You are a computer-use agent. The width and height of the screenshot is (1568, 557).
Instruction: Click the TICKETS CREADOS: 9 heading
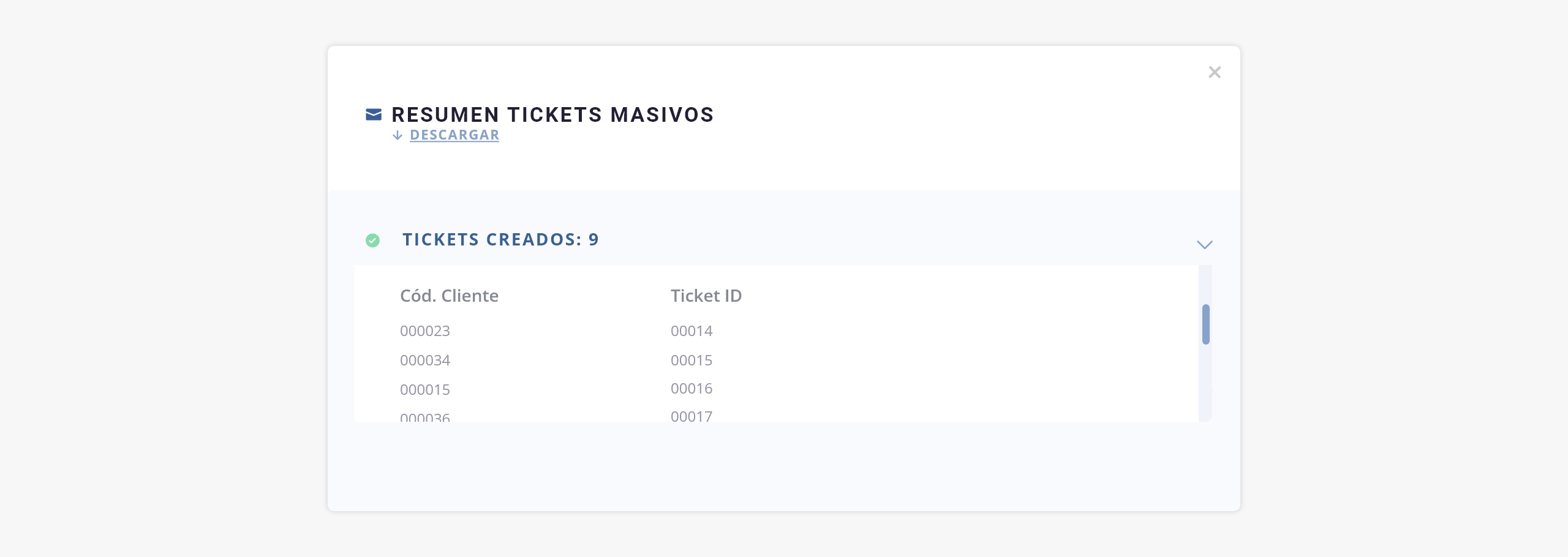[x=500, y=239]
